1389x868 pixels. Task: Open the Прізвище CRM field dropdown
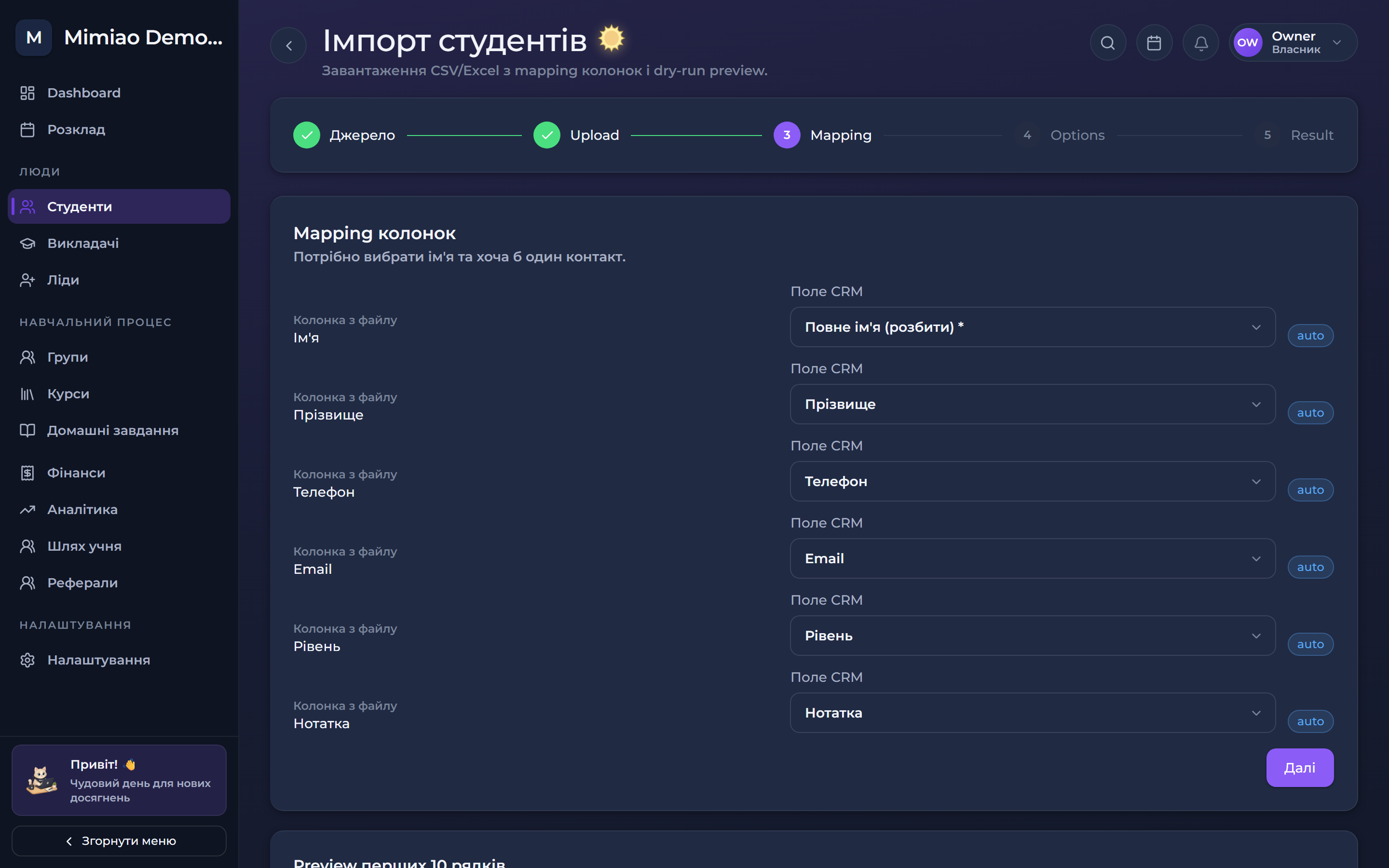coord(1033,404)
